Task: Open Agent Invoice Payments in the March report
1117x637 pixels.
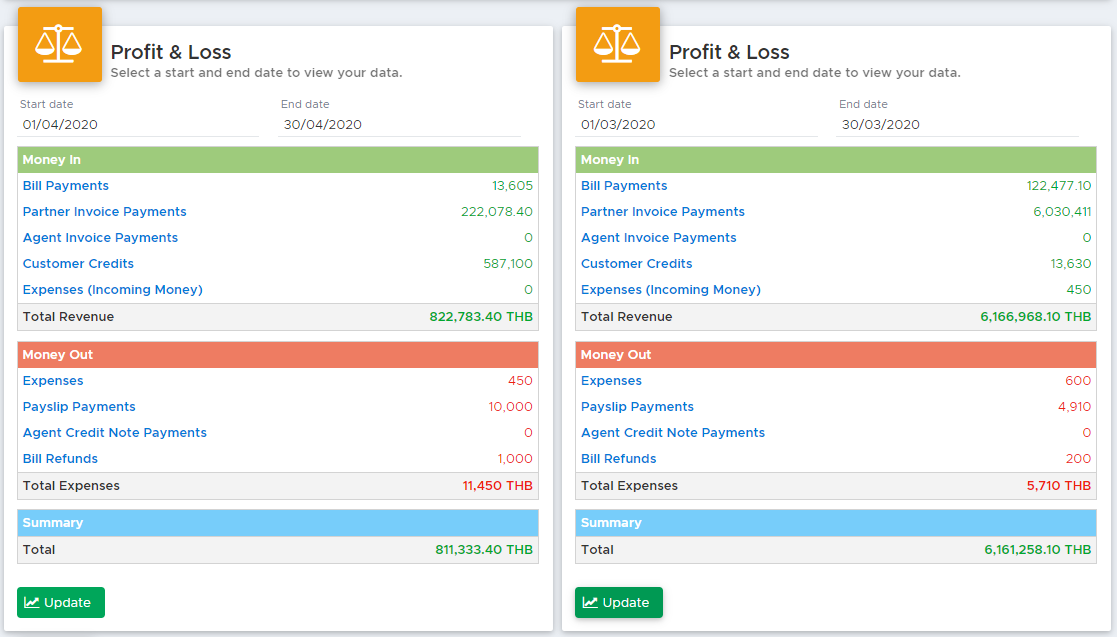Action: [659, 238]
